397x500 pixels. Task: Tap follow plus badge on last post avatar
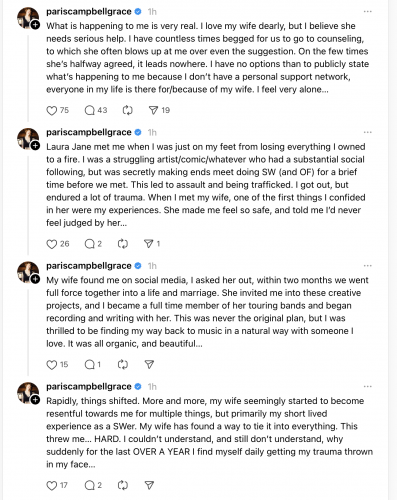click(35, 400)
